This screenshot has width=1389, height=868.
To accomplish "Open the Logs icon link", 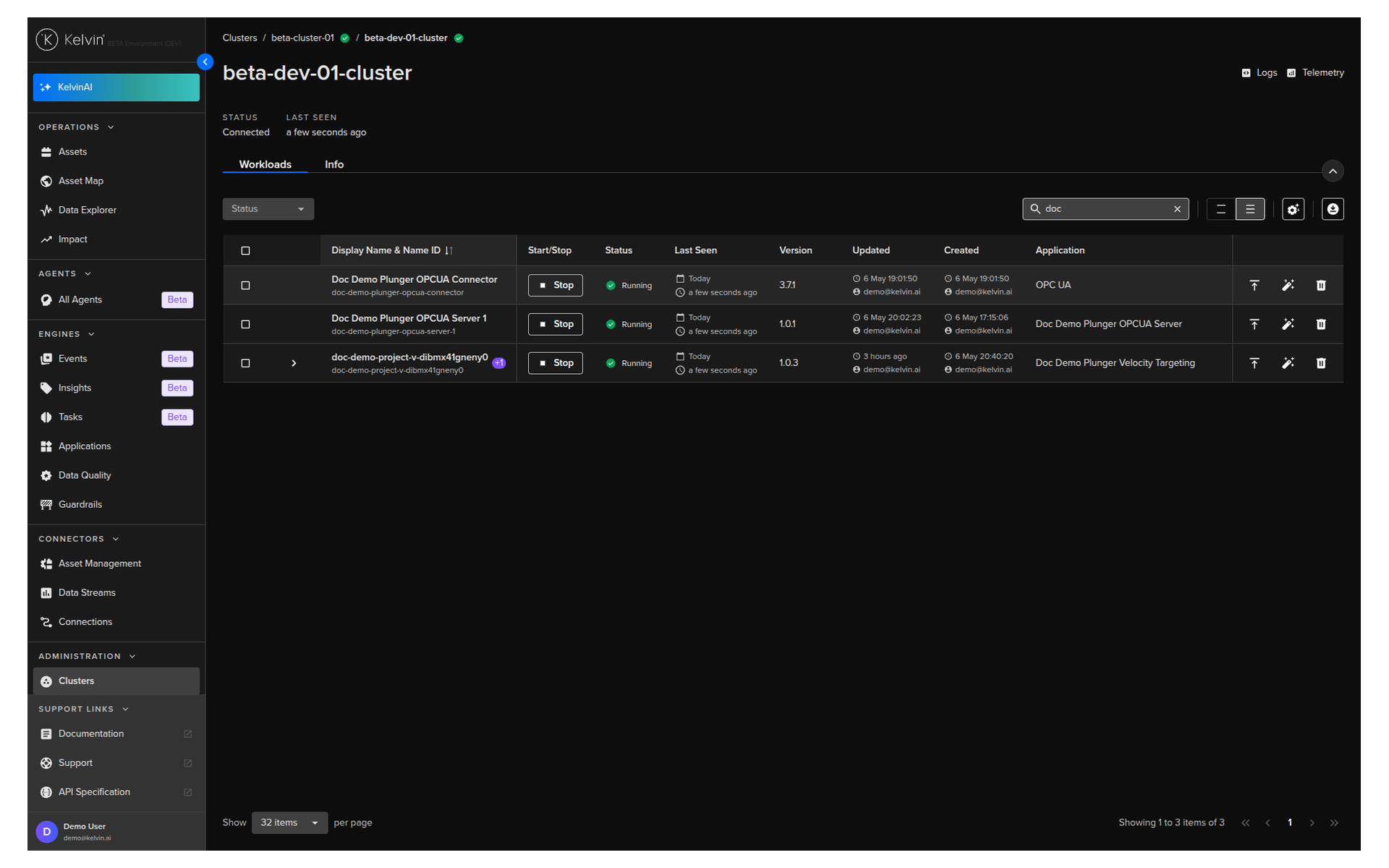I will (1260, 73).
